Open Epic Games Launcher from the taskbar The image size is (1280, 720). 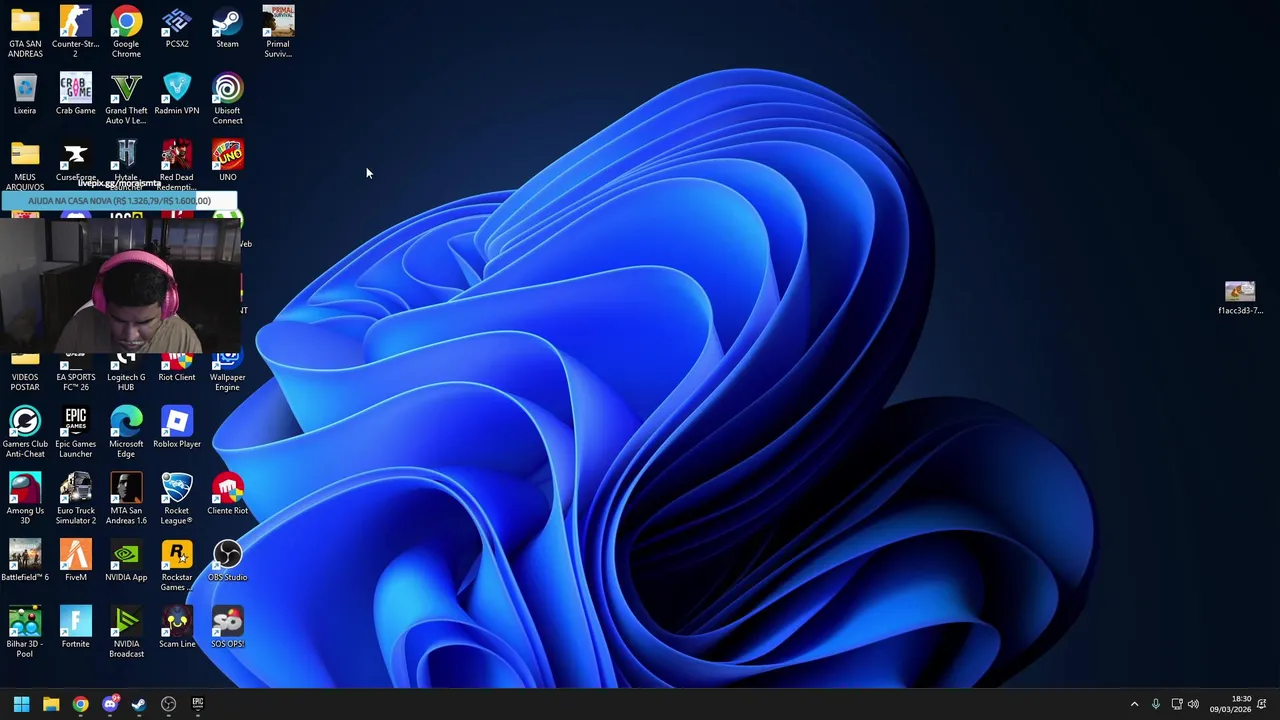click(x=198, y=704)
